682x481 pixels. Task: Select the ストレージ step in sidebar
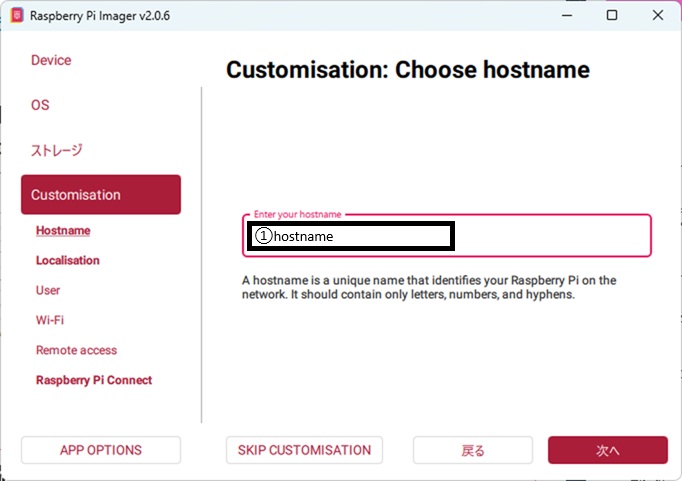tap(56, 150)
